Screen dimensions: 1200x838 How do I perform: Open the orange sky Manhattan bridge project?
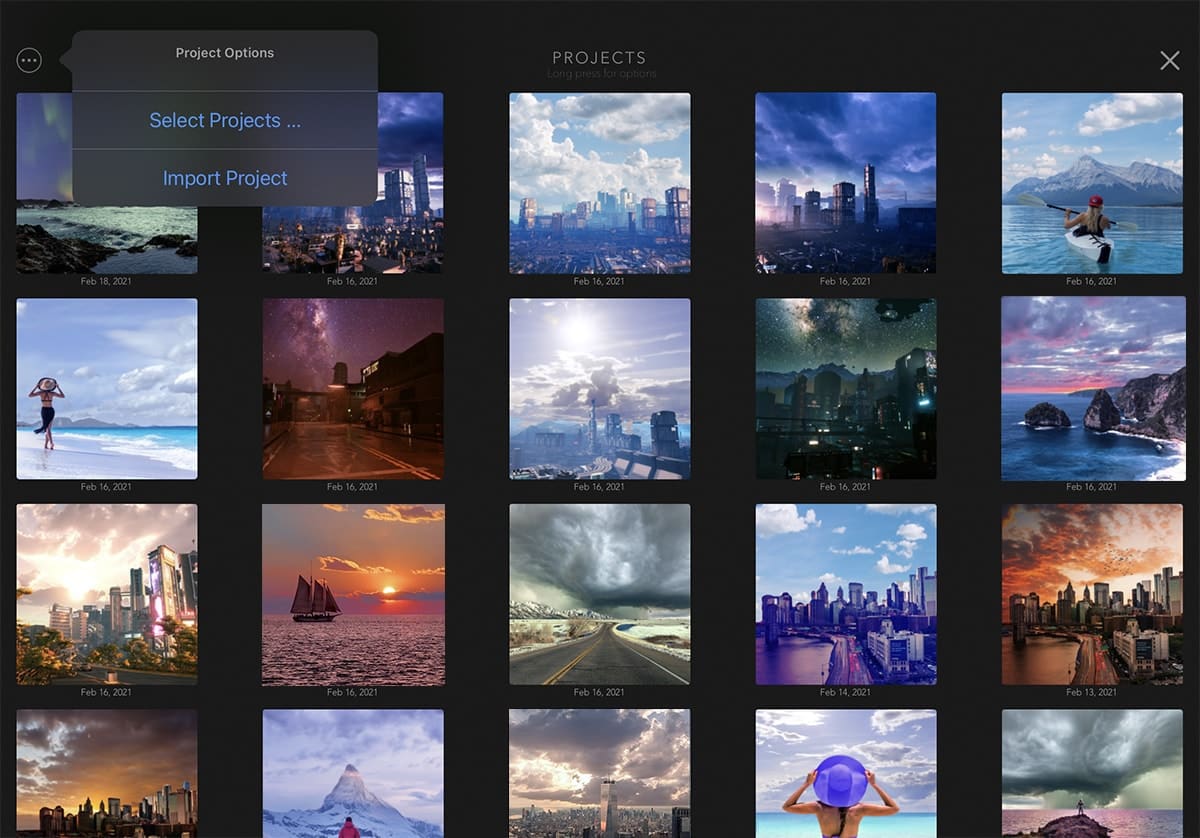click(1092, 594)
